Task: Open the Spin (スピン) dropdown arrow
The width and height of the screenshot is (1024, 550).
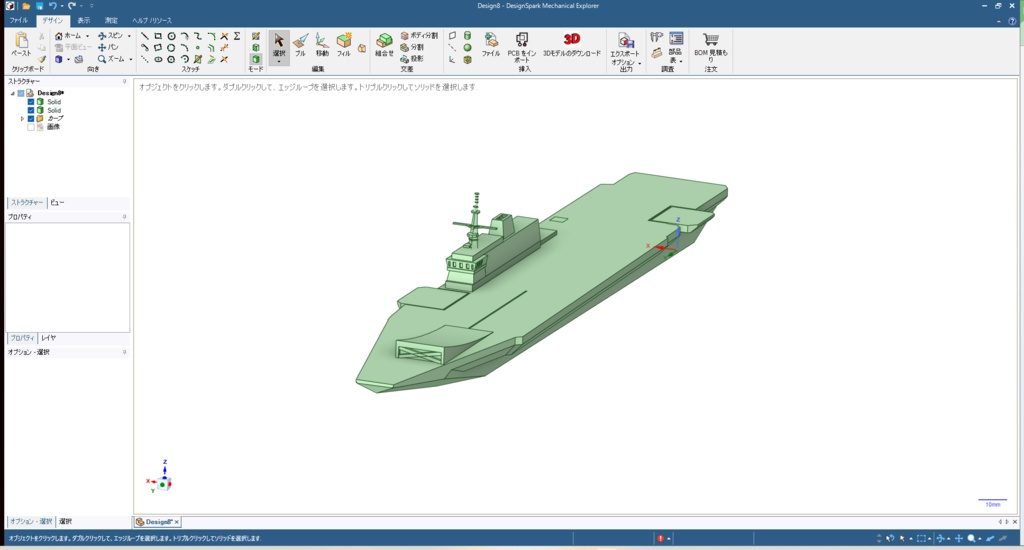Action: (x=129, y=36)
